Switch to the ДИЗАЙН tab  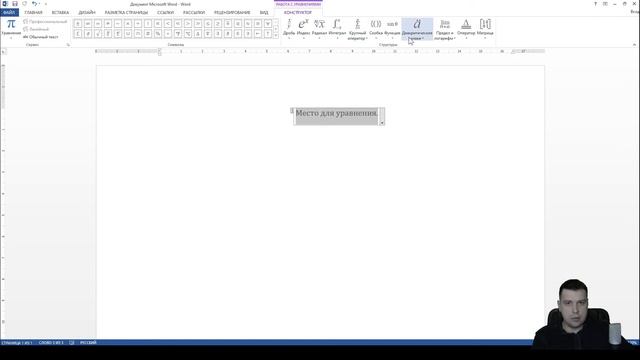click(87, 13)
